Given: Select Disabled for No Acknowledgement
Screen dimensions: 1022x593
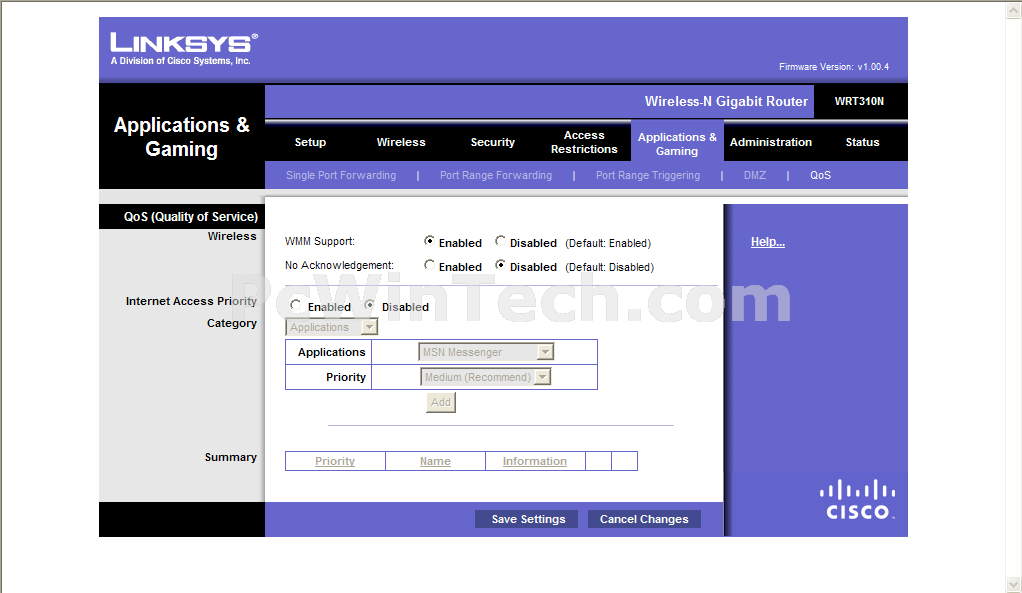Looking at the screenshot, I should 500,265.
